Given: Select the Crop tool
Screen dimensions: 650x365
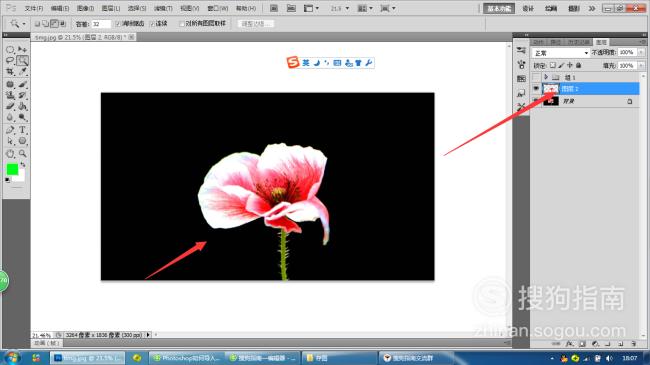Looking at the screenshot, I should point(10,72).
